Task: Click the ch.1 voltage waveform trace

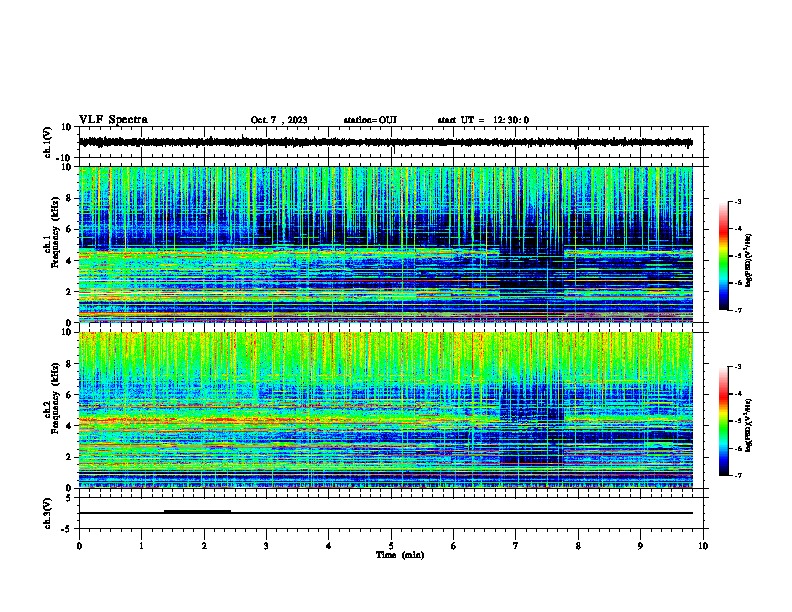Action: coord(385,142)
